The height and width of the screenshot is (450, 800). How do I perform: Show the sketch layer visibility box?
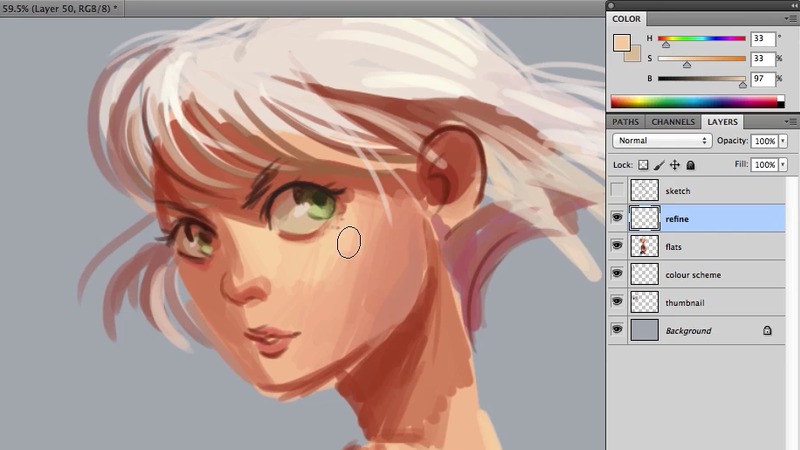tap(617, 190)
